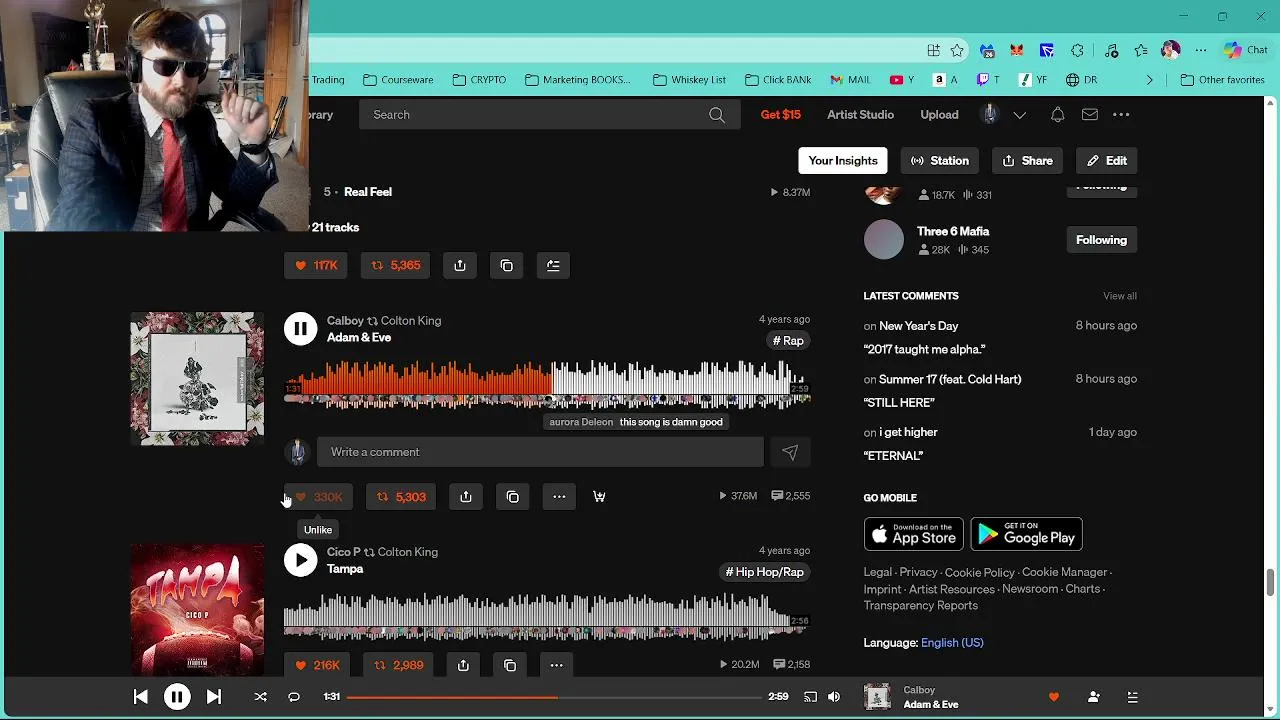The width and height of the screenshot is (1280, 720).
Task: Click the buy cart icon for Adam & Eve
Action: [x=599, y=497]
